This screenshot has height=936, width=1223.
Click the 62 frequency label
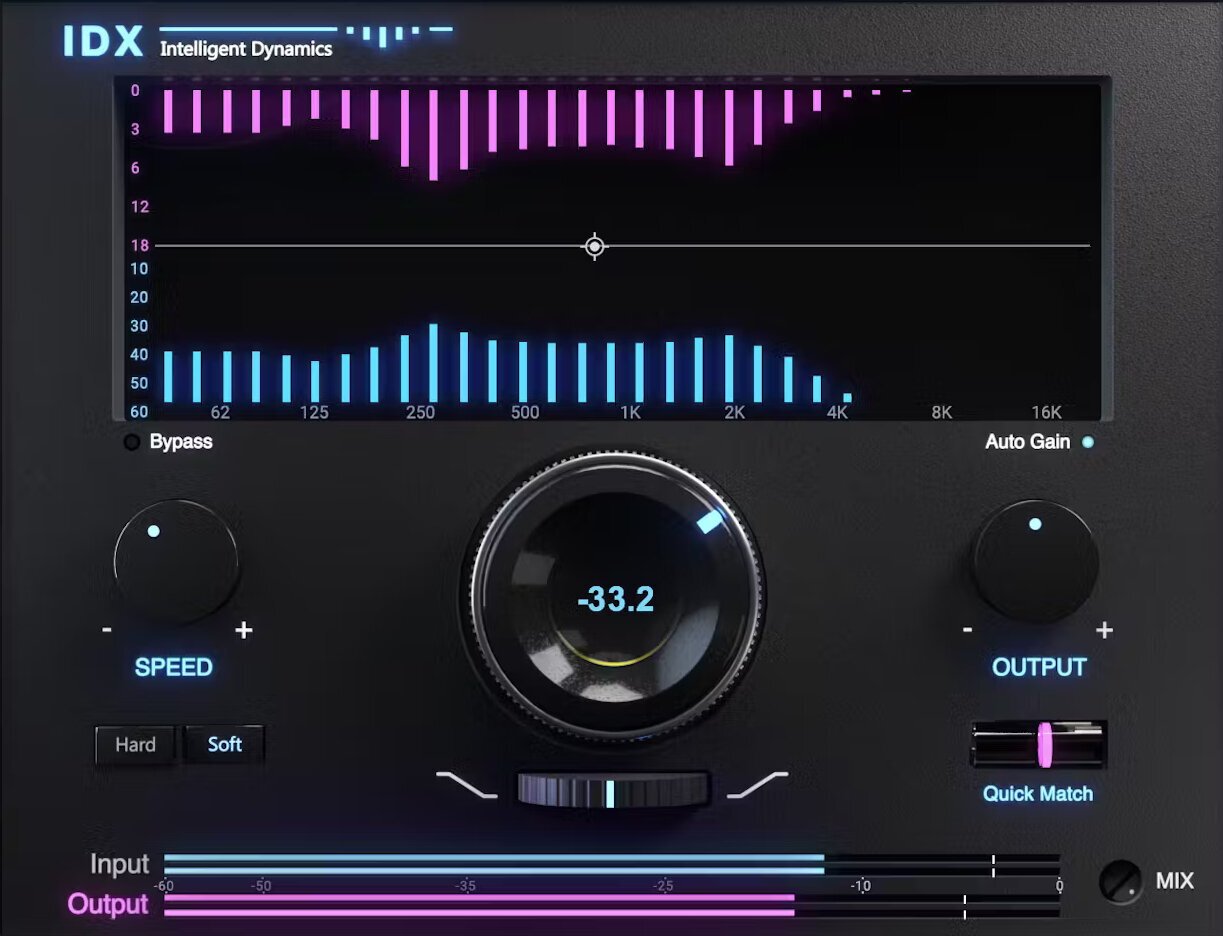coord(220,412)
